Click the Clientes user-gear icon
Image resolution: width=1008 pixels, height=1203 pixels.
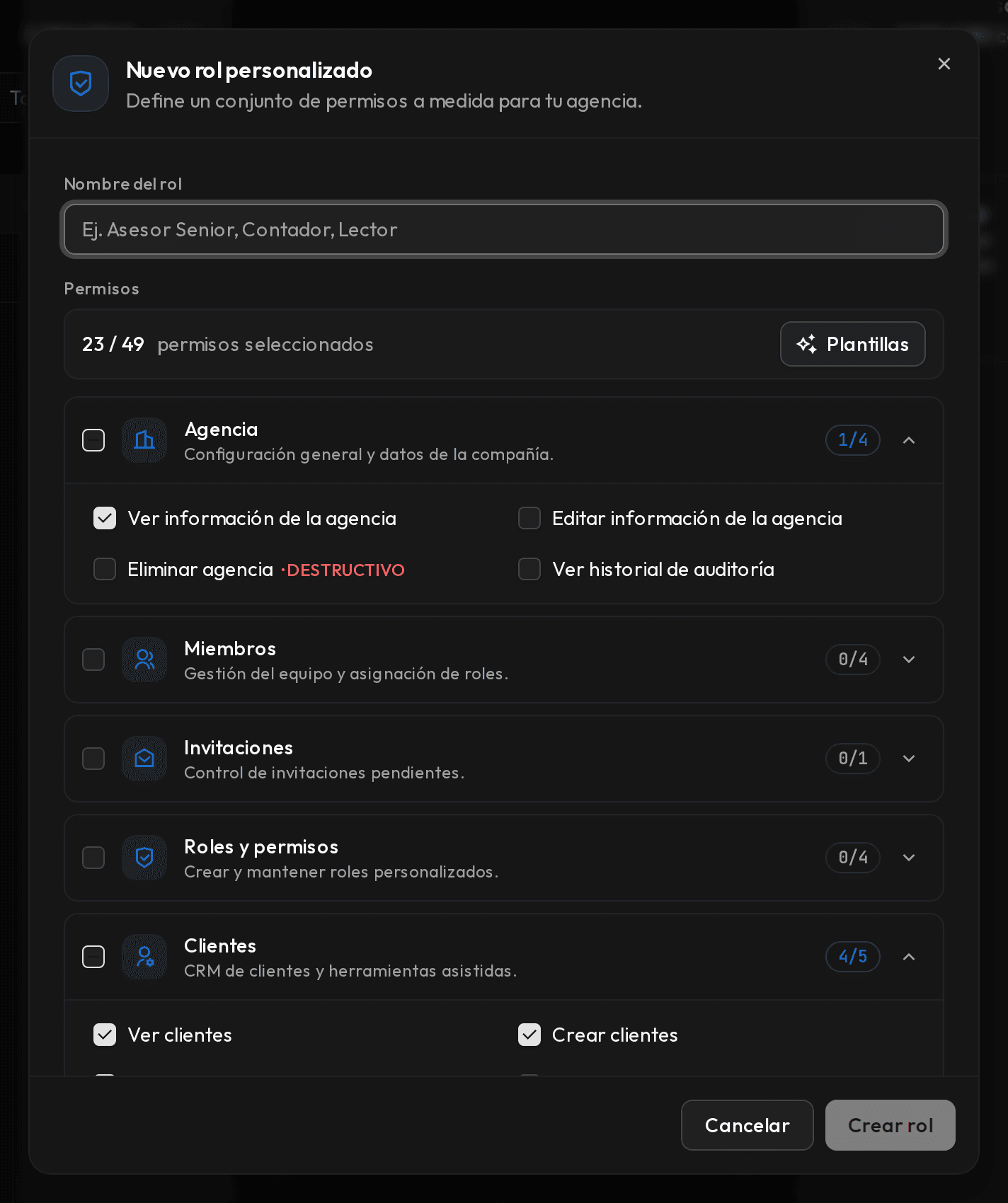click(x=144, y=957)
